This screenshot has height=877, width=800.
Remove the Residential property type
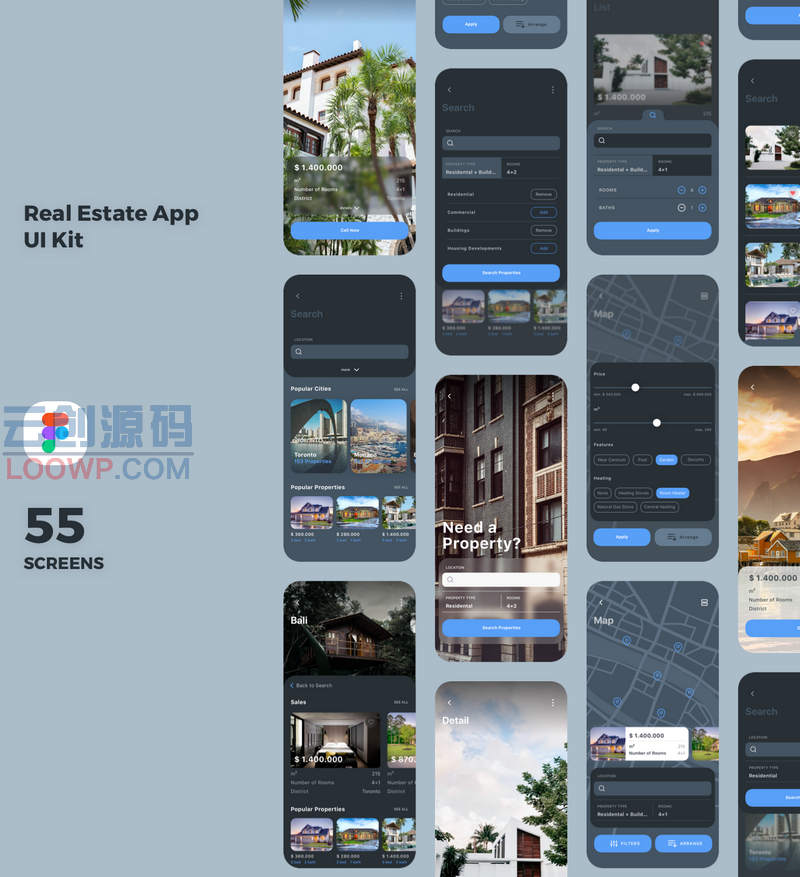click(543, 195)
